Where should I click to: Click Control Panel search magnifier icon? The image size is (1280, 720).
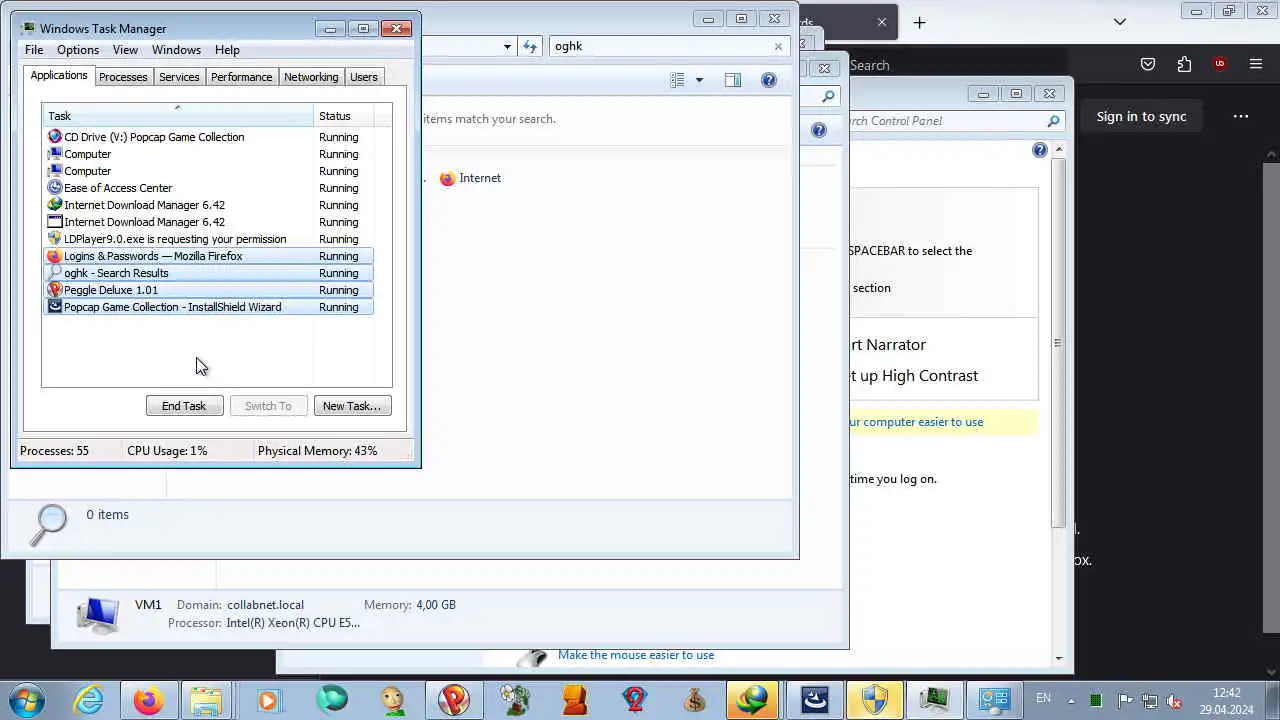point(1053,121)
